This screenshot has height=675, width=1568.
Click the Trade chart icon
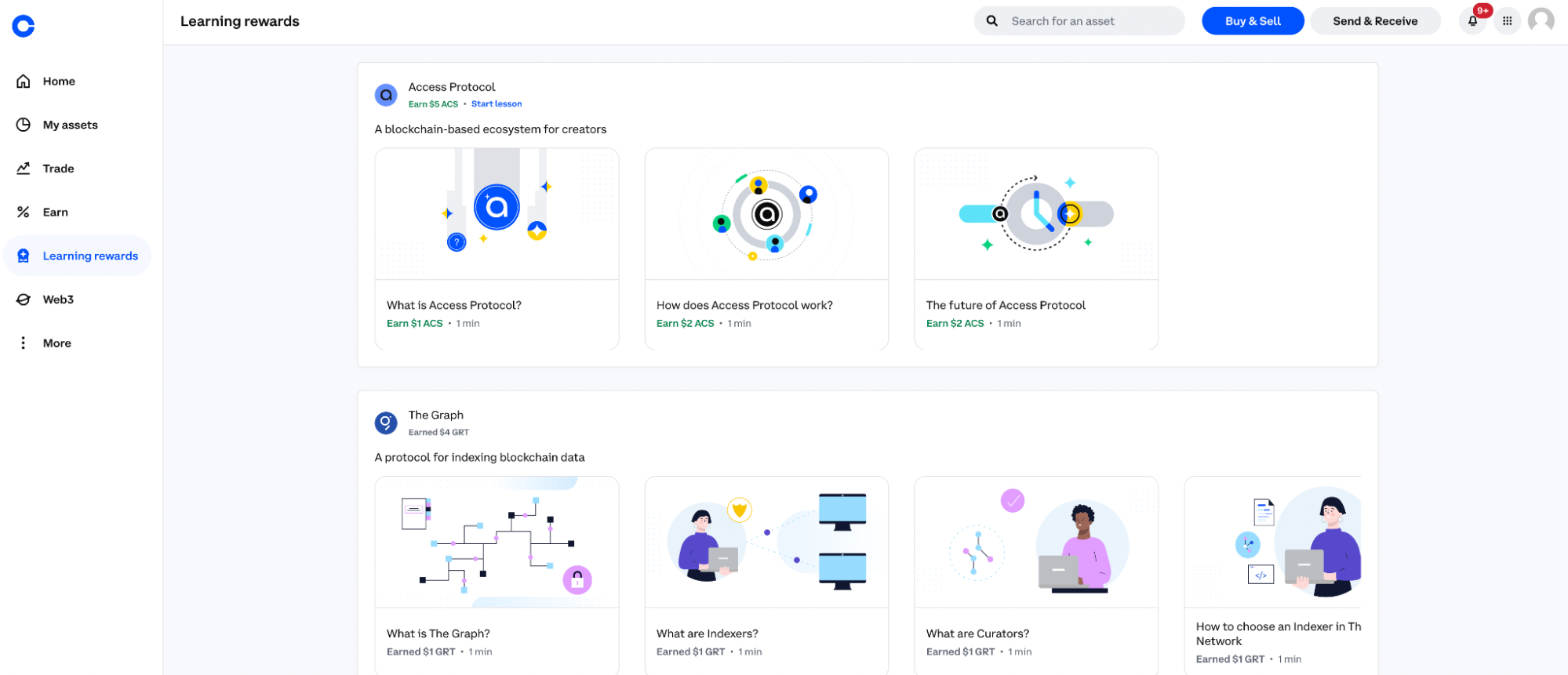[24, 168]
